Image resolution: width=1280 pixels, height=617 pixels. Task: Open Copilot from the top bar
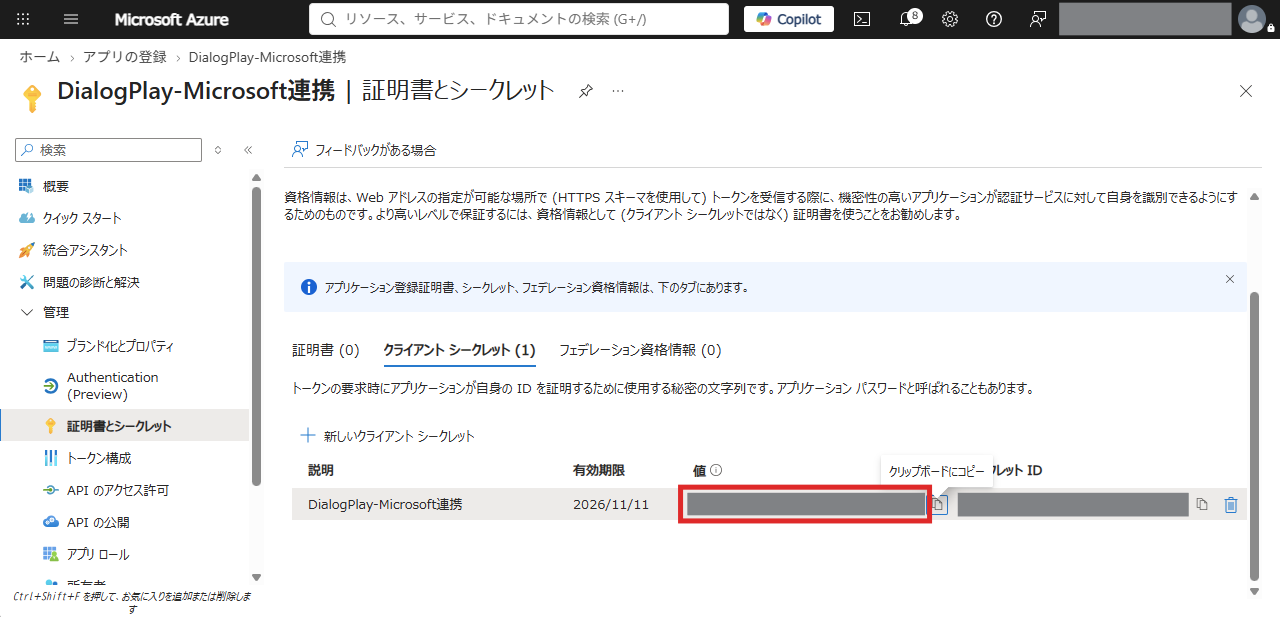coord(789,19)
